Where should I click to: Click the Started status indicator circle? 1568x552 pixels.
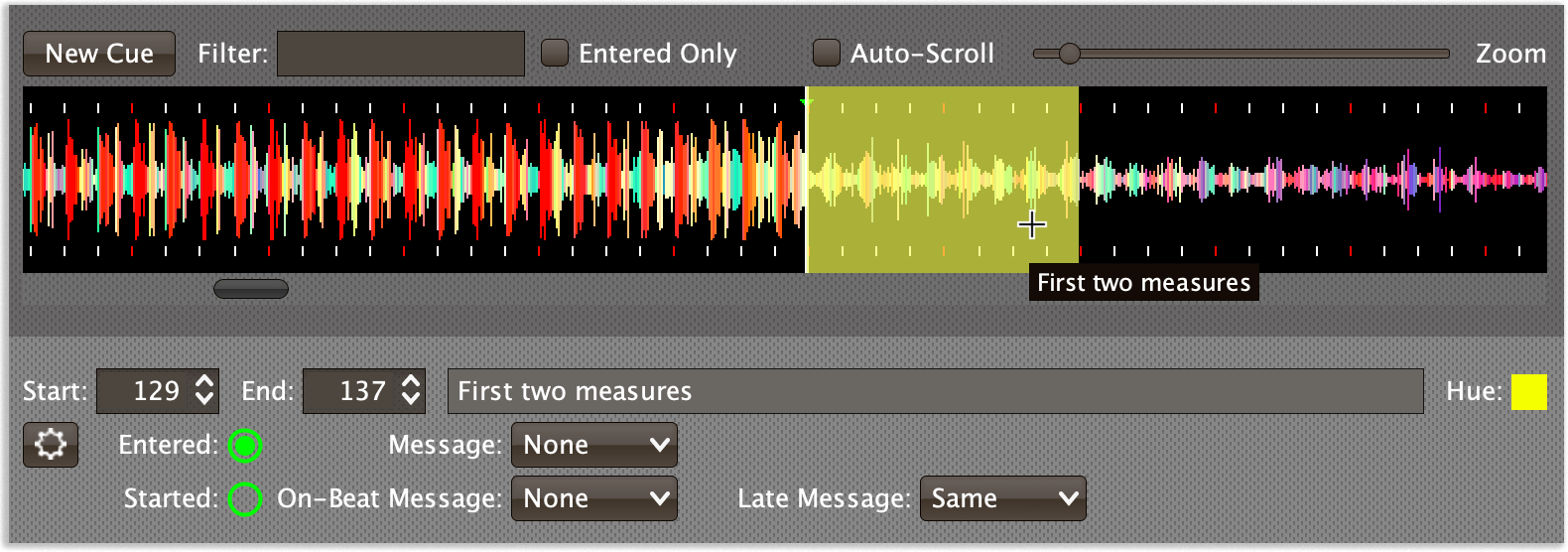click(x=245, y=499)
